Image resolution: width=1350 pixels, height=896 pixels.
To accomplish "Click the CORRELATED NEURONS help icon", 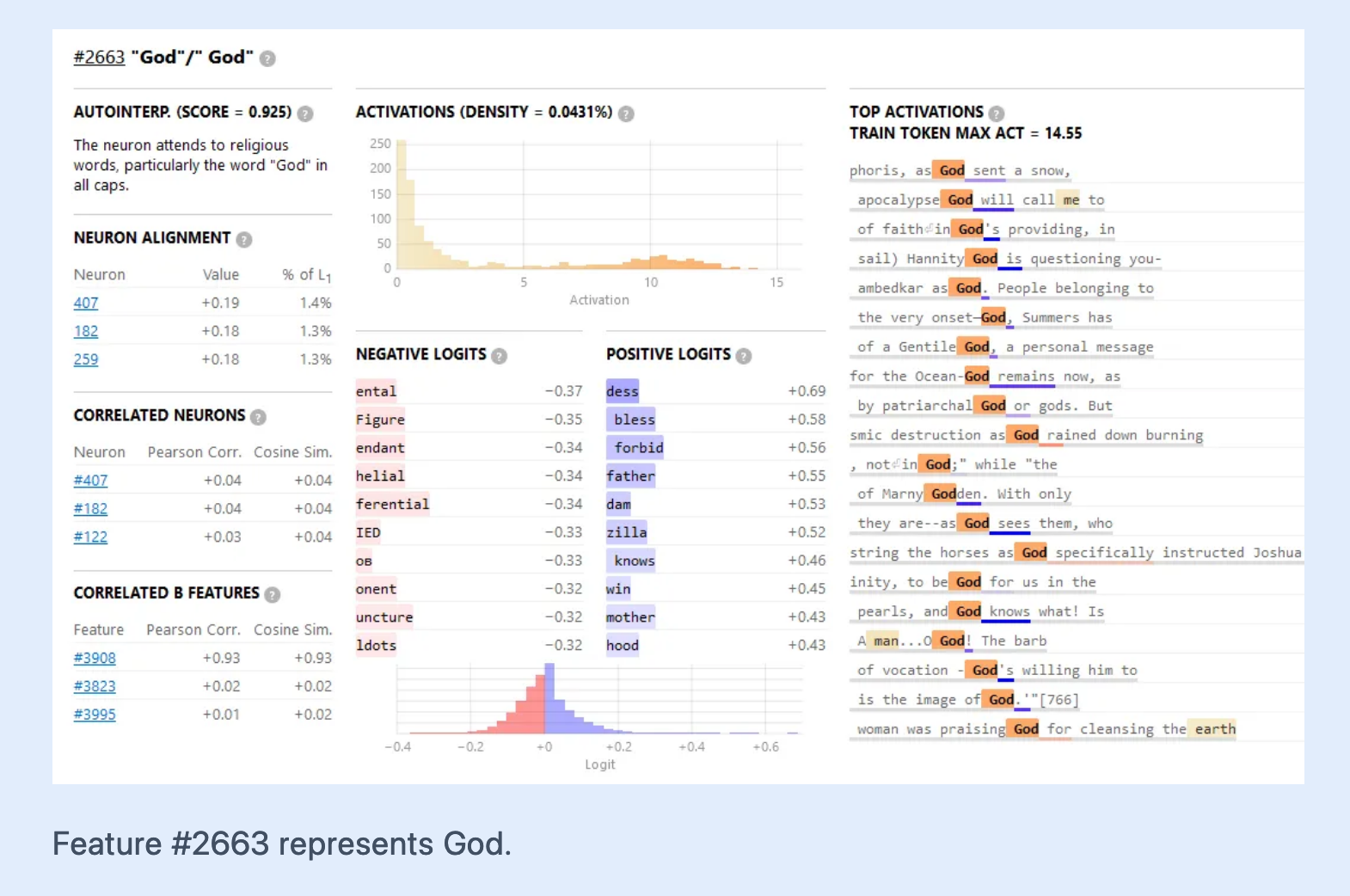I will [258, 417].
